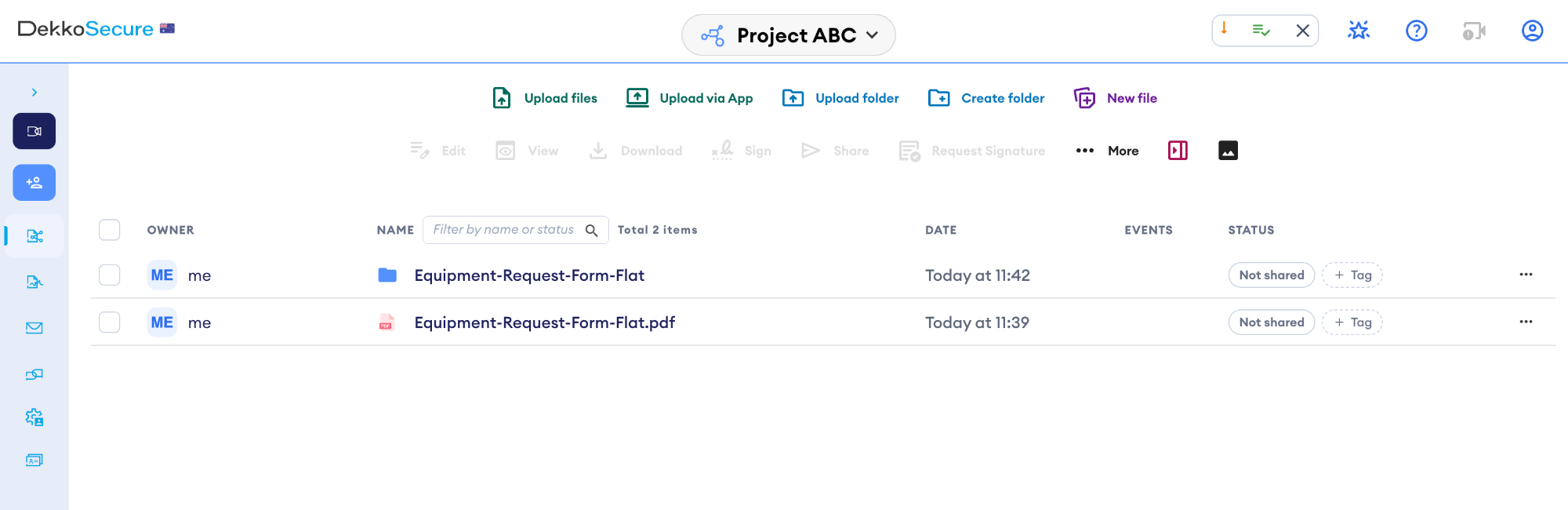The image size is (1568, 510).
Task: Start a video meeting from the dark sidebar button
Action: (34, 131)
